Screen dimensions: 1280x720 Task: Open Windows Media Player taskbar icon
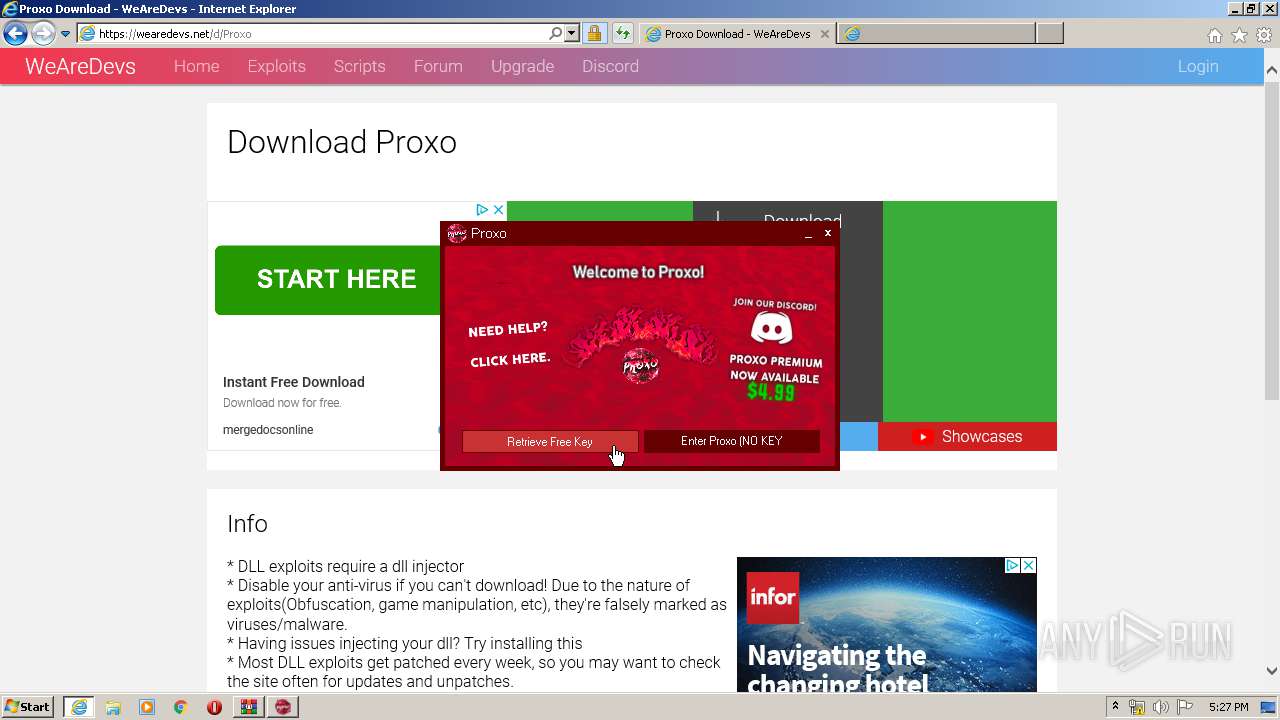(147, 707)
